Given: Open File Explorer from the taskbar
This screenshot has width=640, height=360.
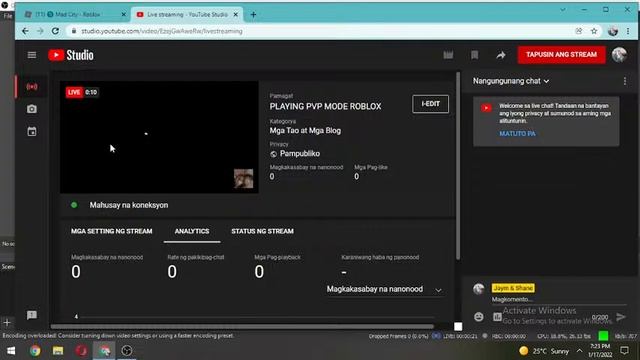Looking at the screenshot, I should 58,351.
